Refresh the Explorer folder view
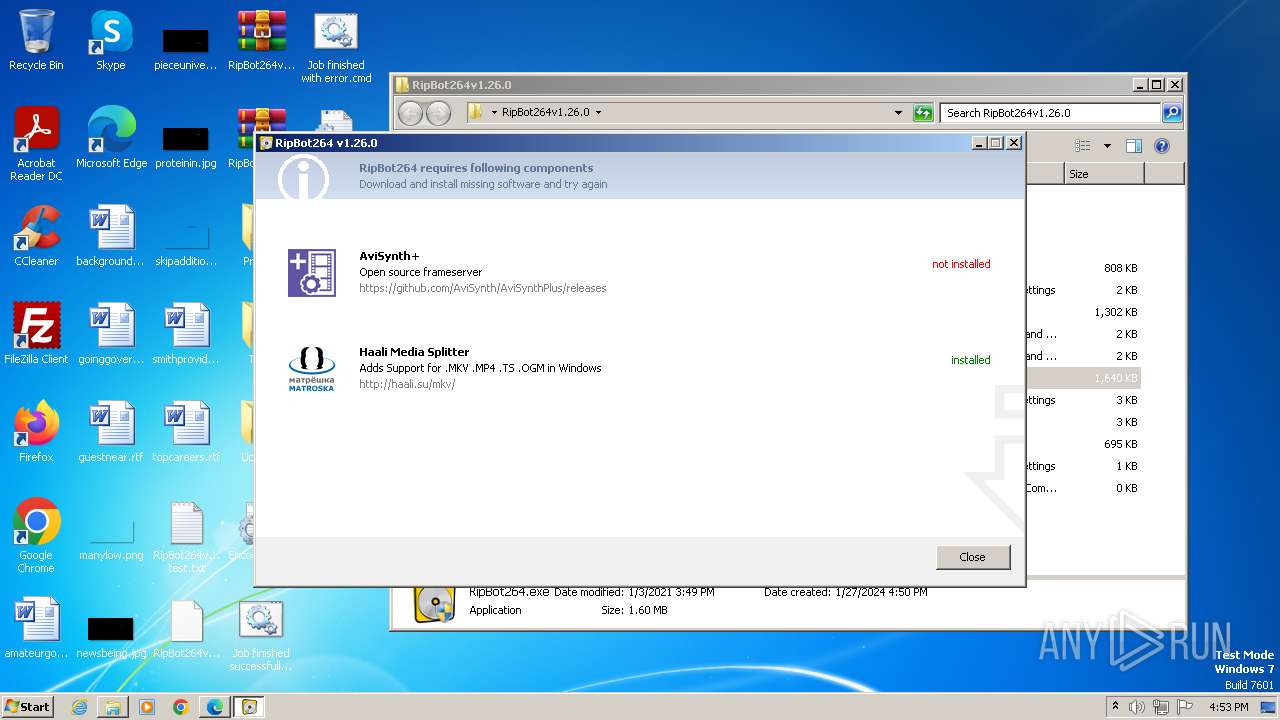Viewport: 1280px width, 720px height. [923, 113]
